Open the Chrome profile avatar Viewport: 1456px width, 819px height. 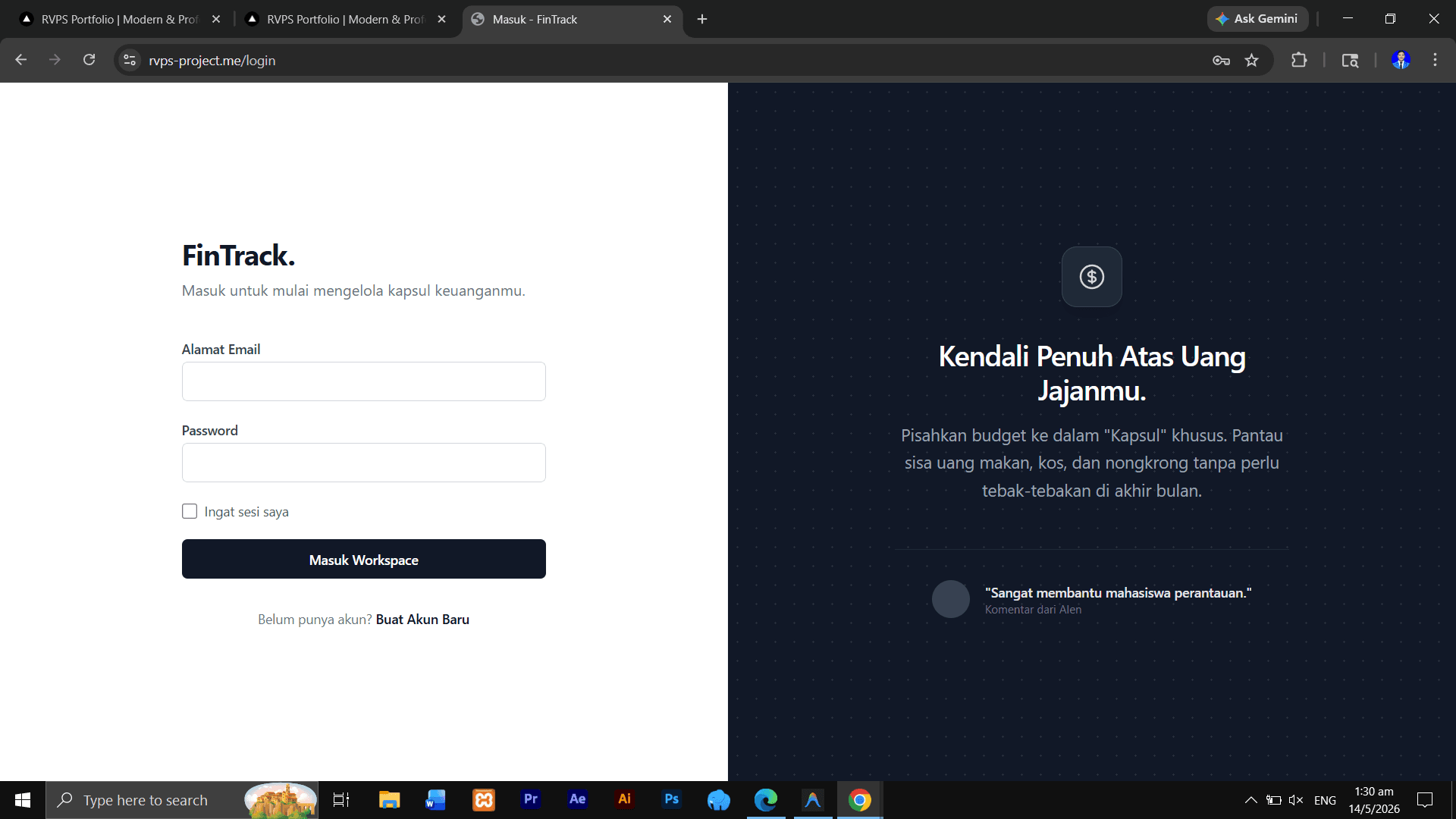[x=1401, y=60]
